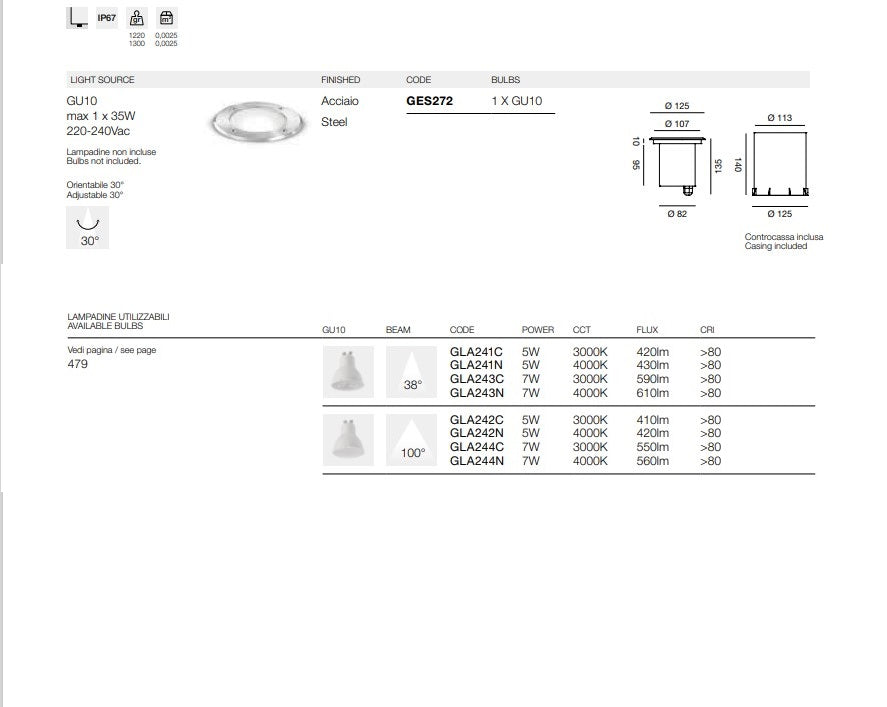Click the weight in grams icon
Screen dimensions: 887x707
(x=138, y=17)
